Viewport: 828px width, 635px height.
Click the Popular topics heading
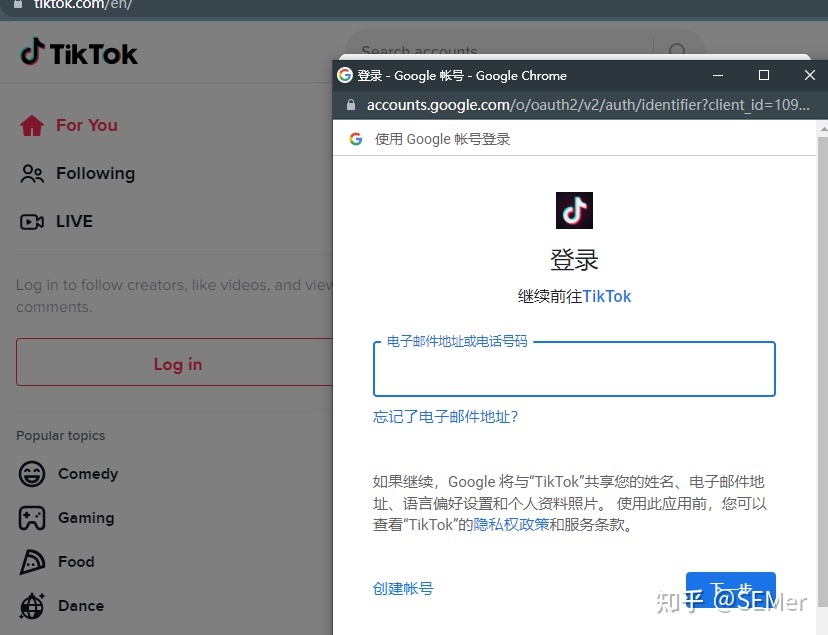[x=61, y=435]
